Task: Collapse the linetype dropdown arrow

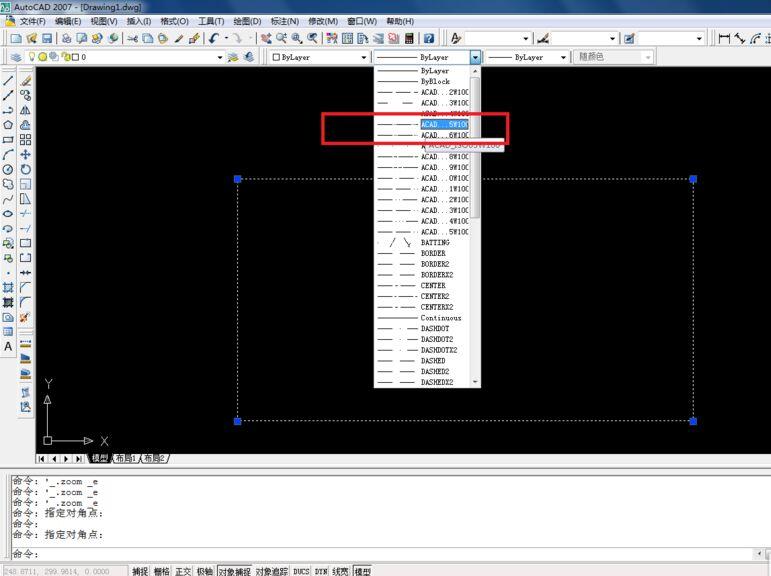Action: [475, 58]
